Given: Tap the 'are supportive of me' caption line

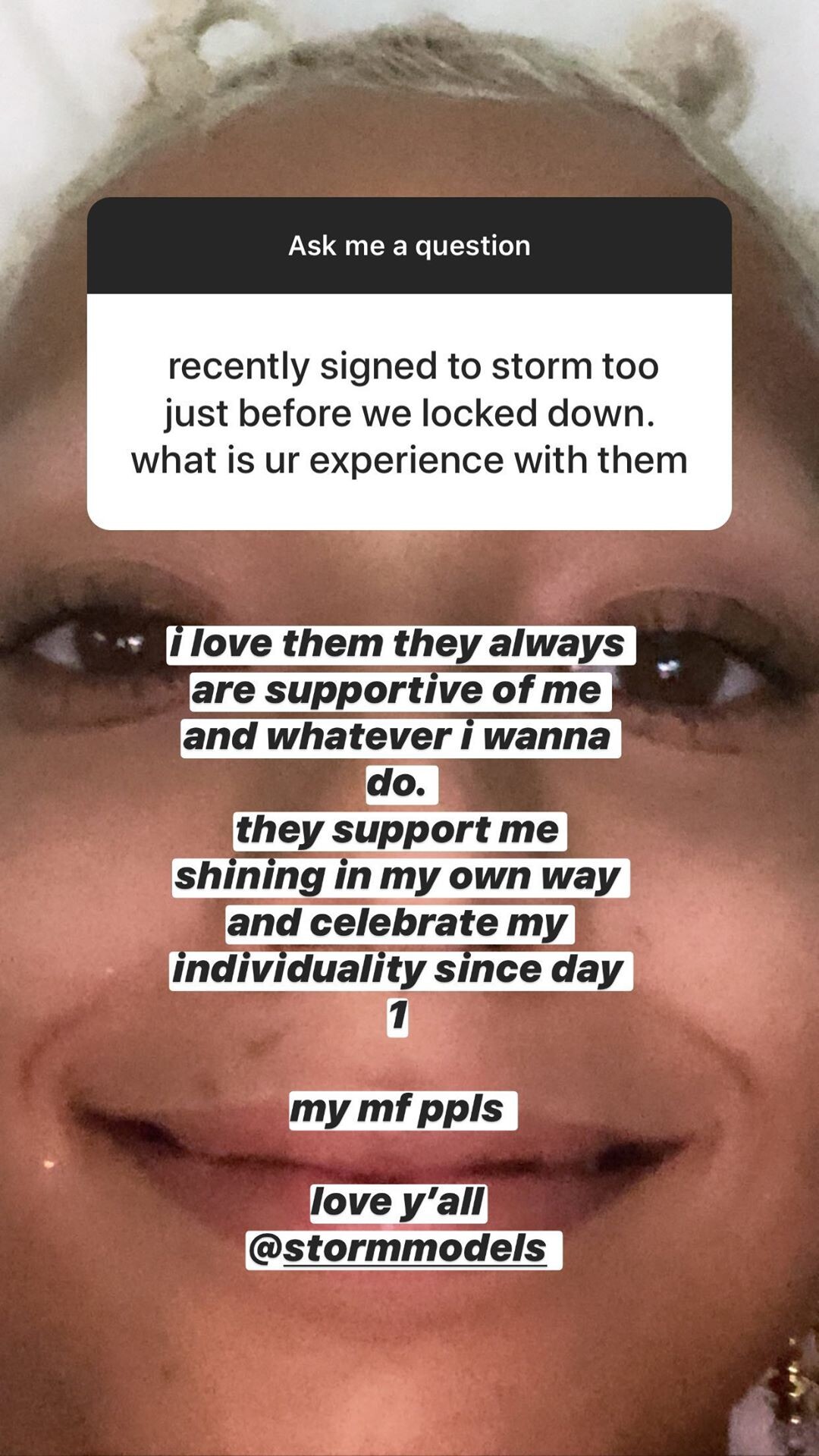Looking at the screenshot, I should click(x=400, y=691).
